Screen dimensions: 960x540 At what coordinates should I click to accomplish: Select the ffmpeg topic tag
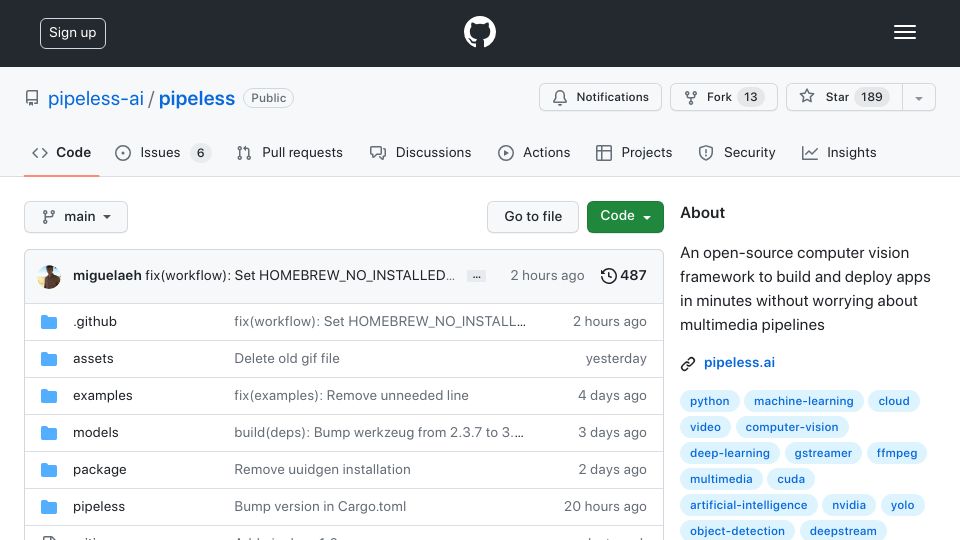click(x=897, y=453)
